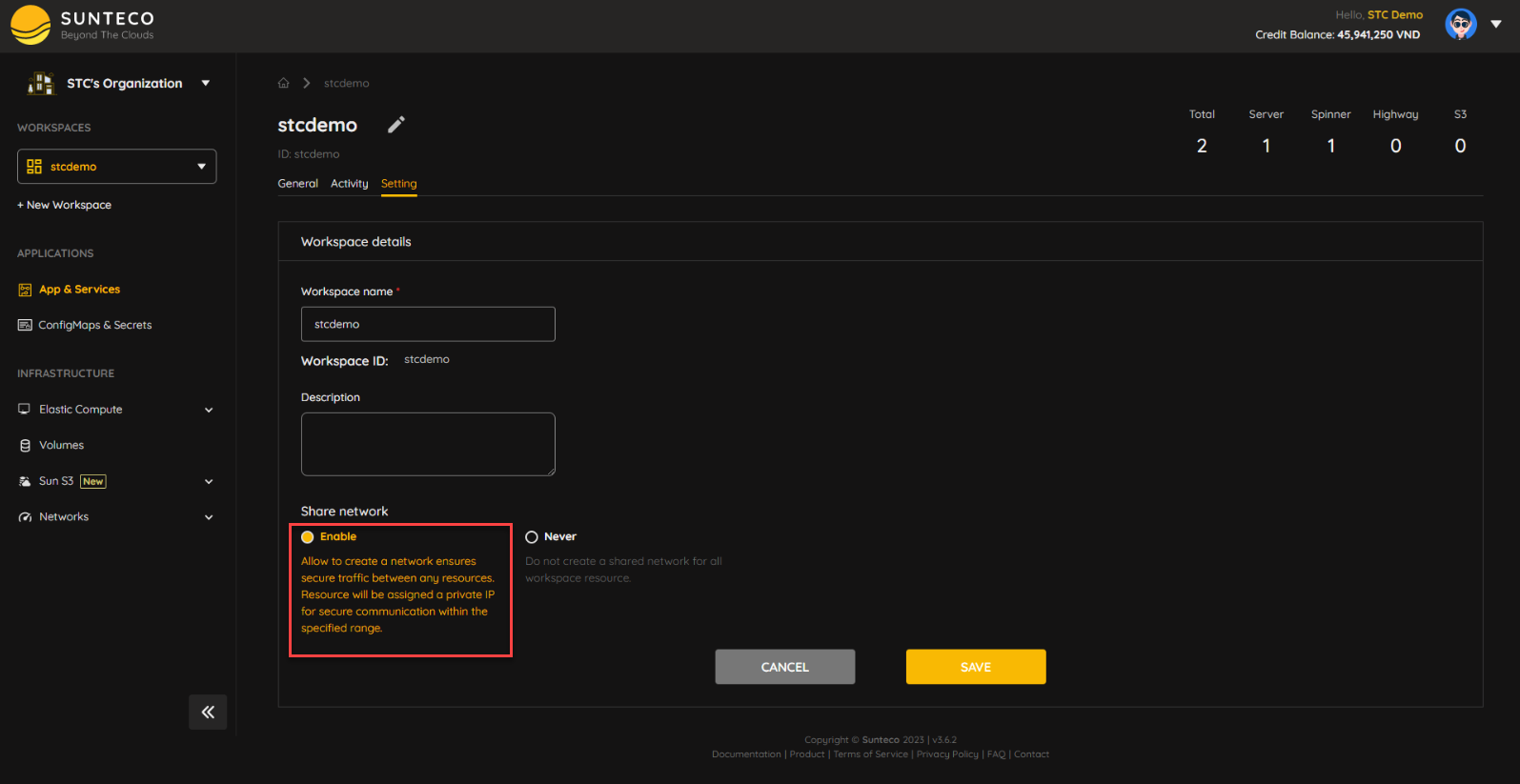Image resolution: width=1520 pixels, height=784 pixels.
Task: Click the home breadcrumb icon
Action: (283, 83)
